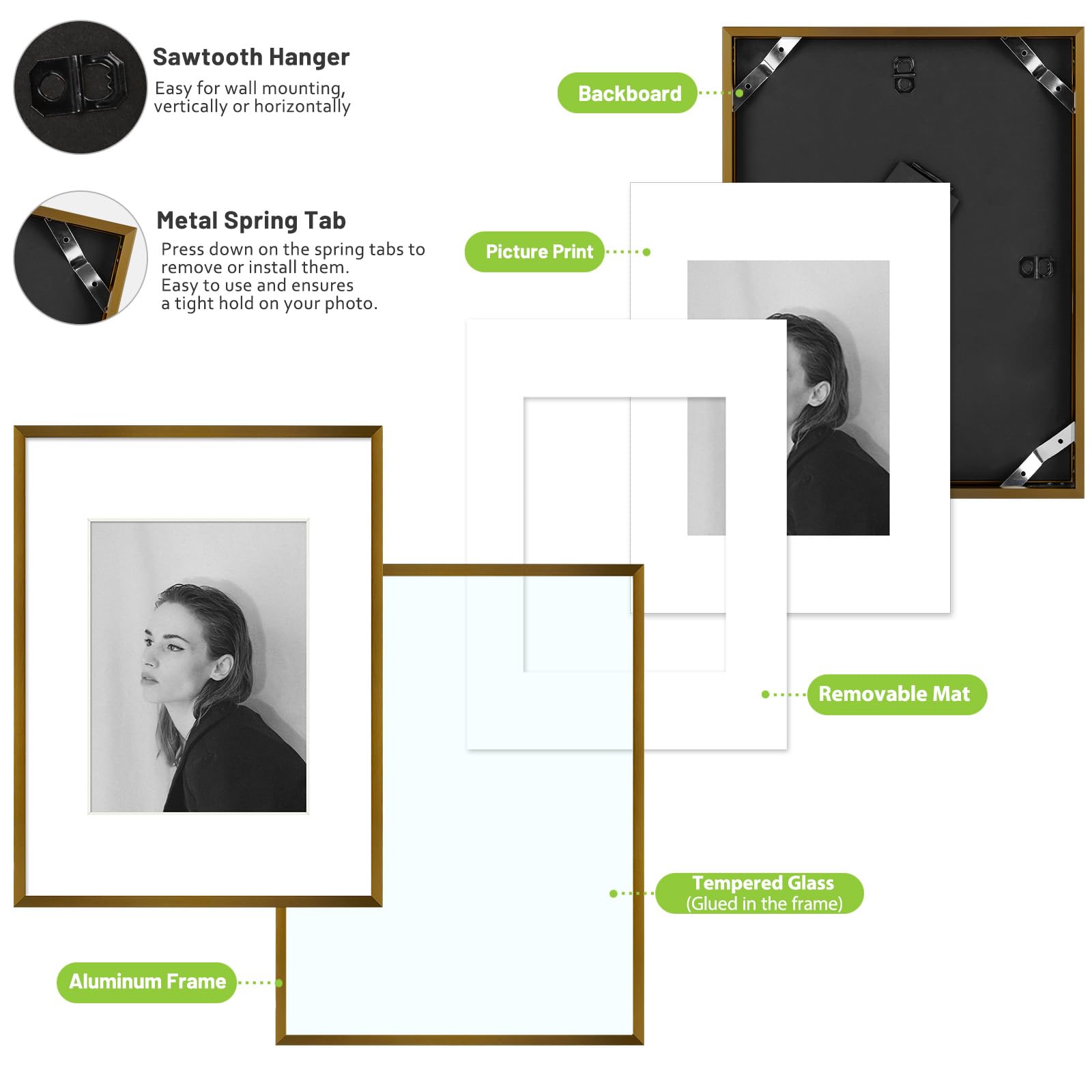Click the Metal Spring Tab heading text
The width and height of the screenshot is (1092, 1092).
251,220
